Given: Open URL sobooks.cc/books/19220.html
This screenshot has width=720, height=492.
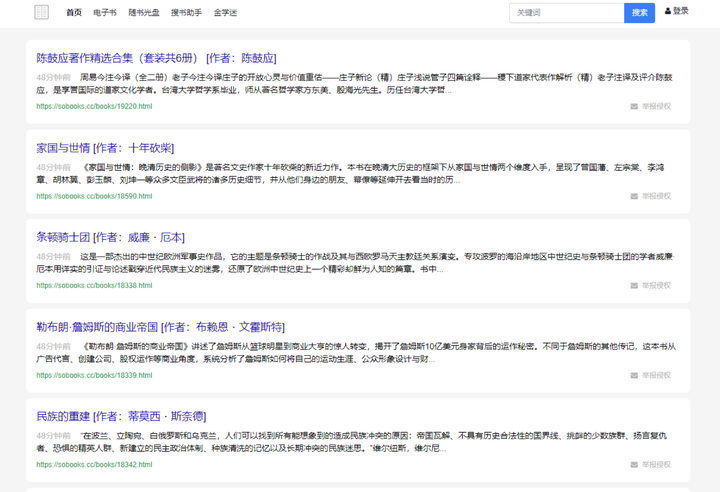Looking at the screenshot, I should 94,106.
